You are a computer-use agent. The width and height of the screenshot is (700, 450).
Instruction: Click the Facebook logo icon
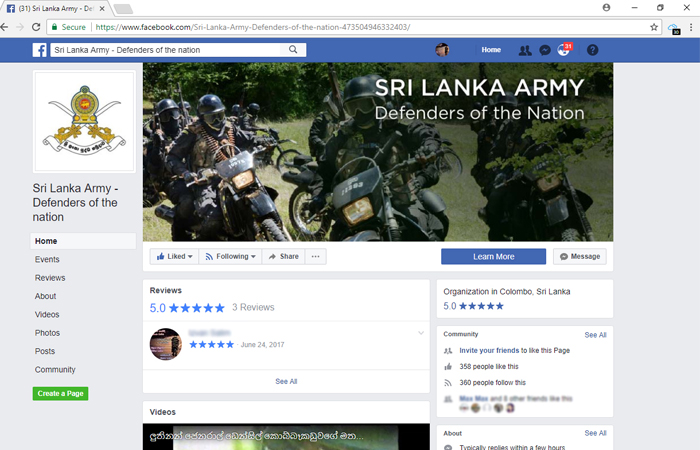39,50
